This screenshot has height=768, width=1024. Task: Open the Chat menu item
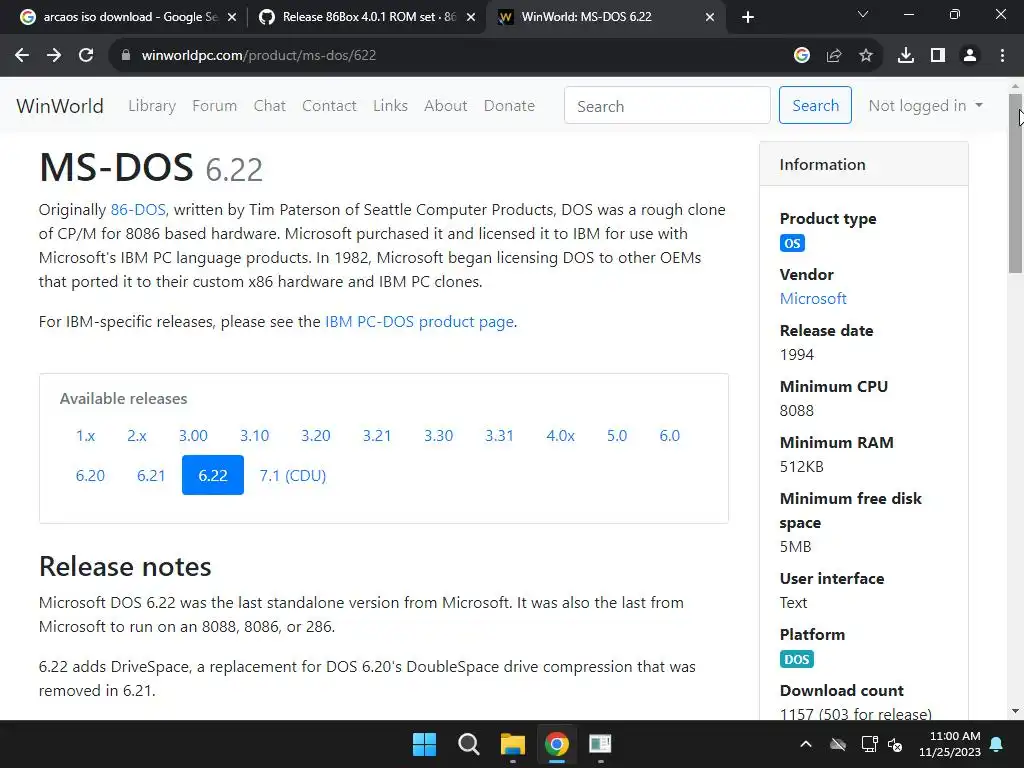pyautogui.click(x=270, y=106)
